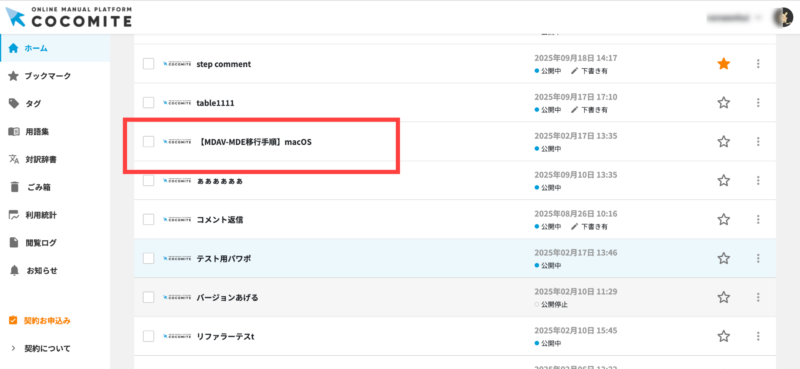800x369 pixels.
Task: Select the ホーム menu item
Action: pos(55,48)
